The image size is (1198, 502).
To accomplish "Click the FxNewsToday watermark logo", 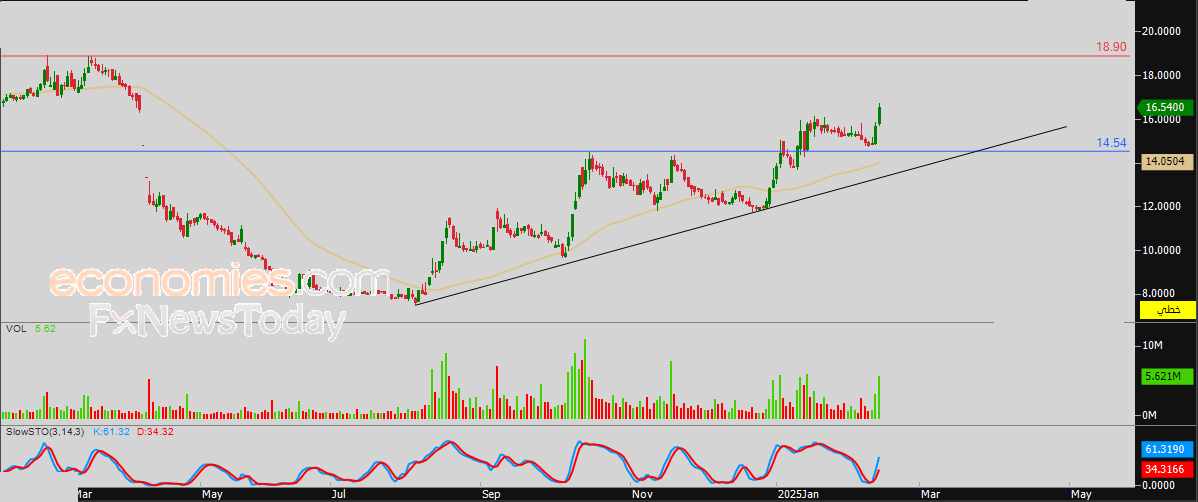I will point(218,321).
